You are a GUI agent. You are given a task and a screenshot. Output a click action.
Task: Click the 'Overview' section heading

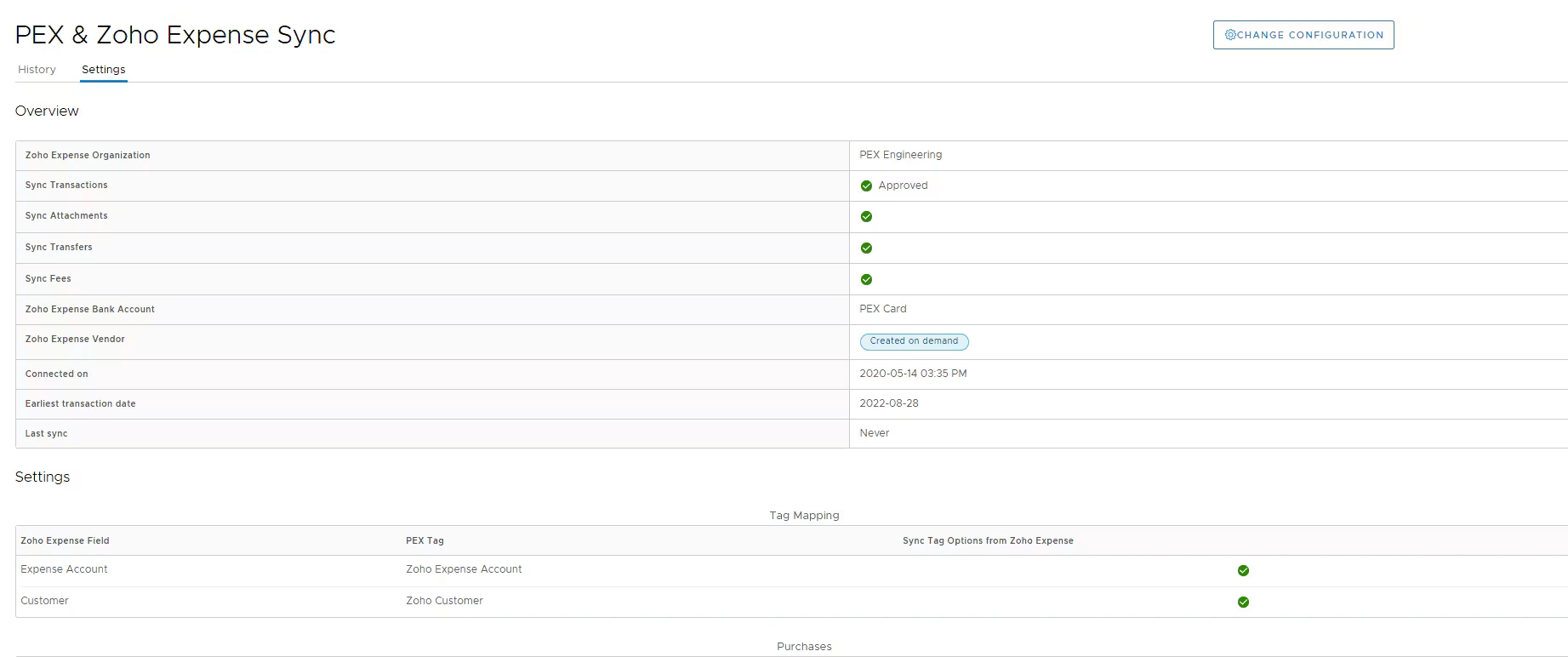point(47,111)
